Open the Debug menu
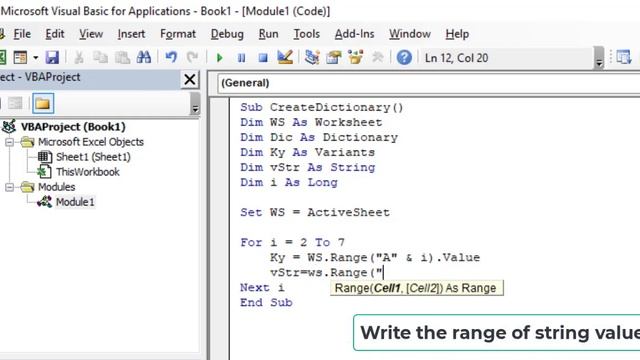 [x=227, y=34]
